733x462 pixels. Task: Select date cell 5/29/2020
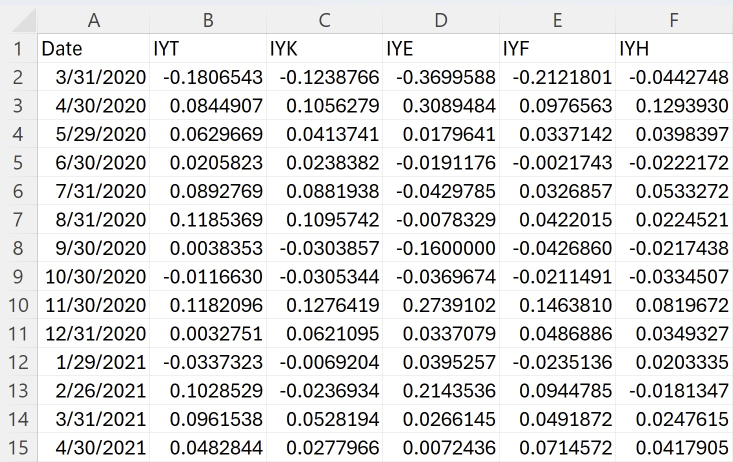[x=93, y=134]
